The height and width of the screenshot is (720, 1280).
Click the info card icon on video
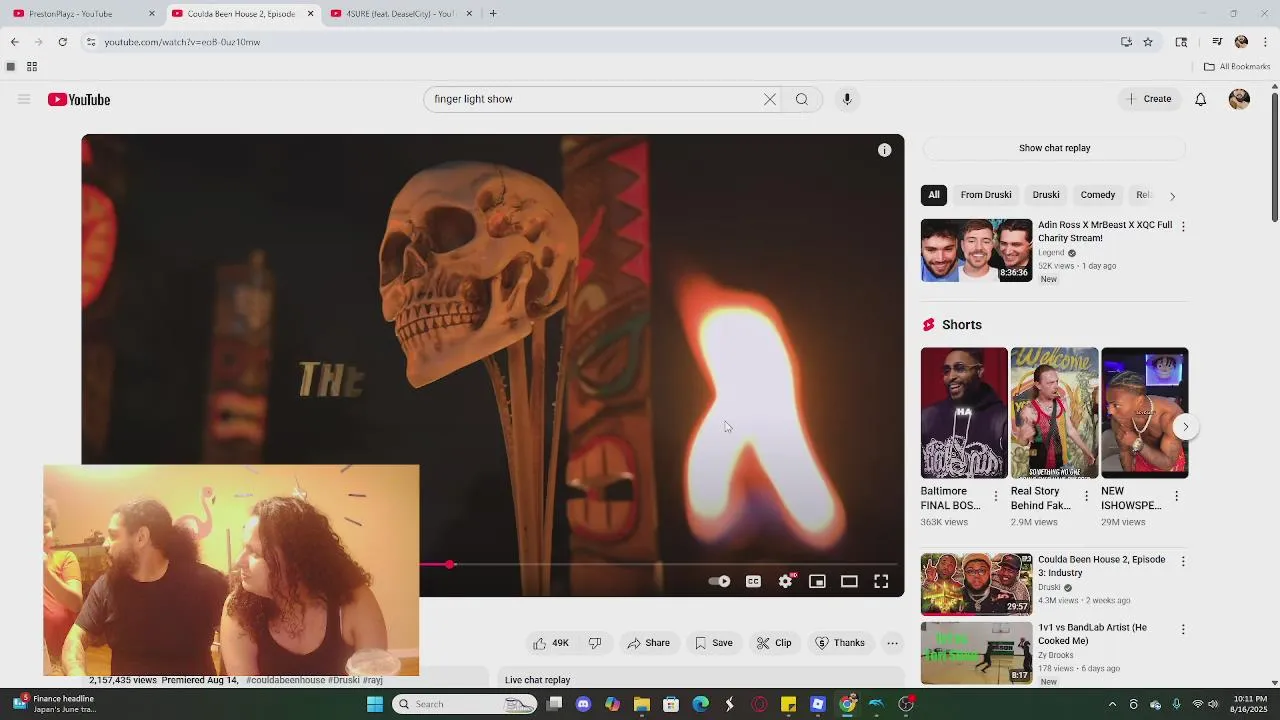(x=884, y=150)
